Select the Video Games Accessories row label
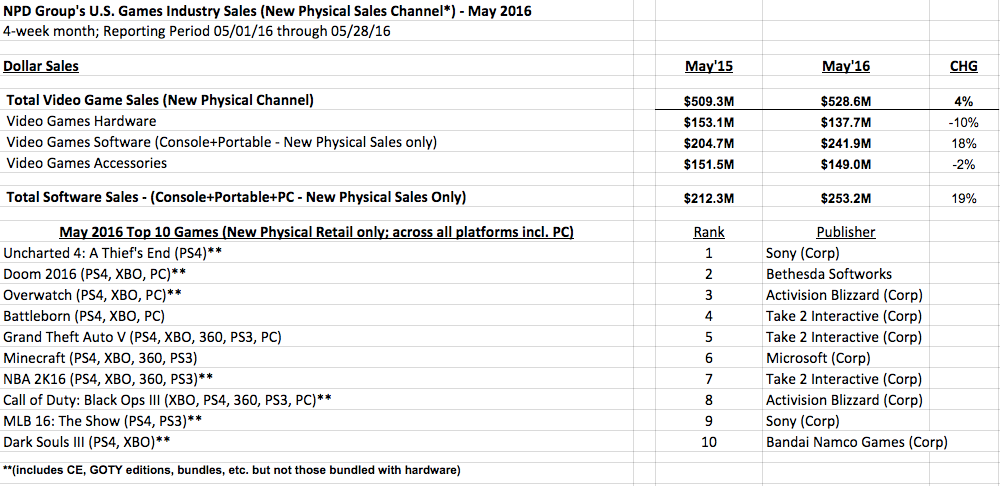This screenshot has width=1000, height=486. click(x=87, y=163)
